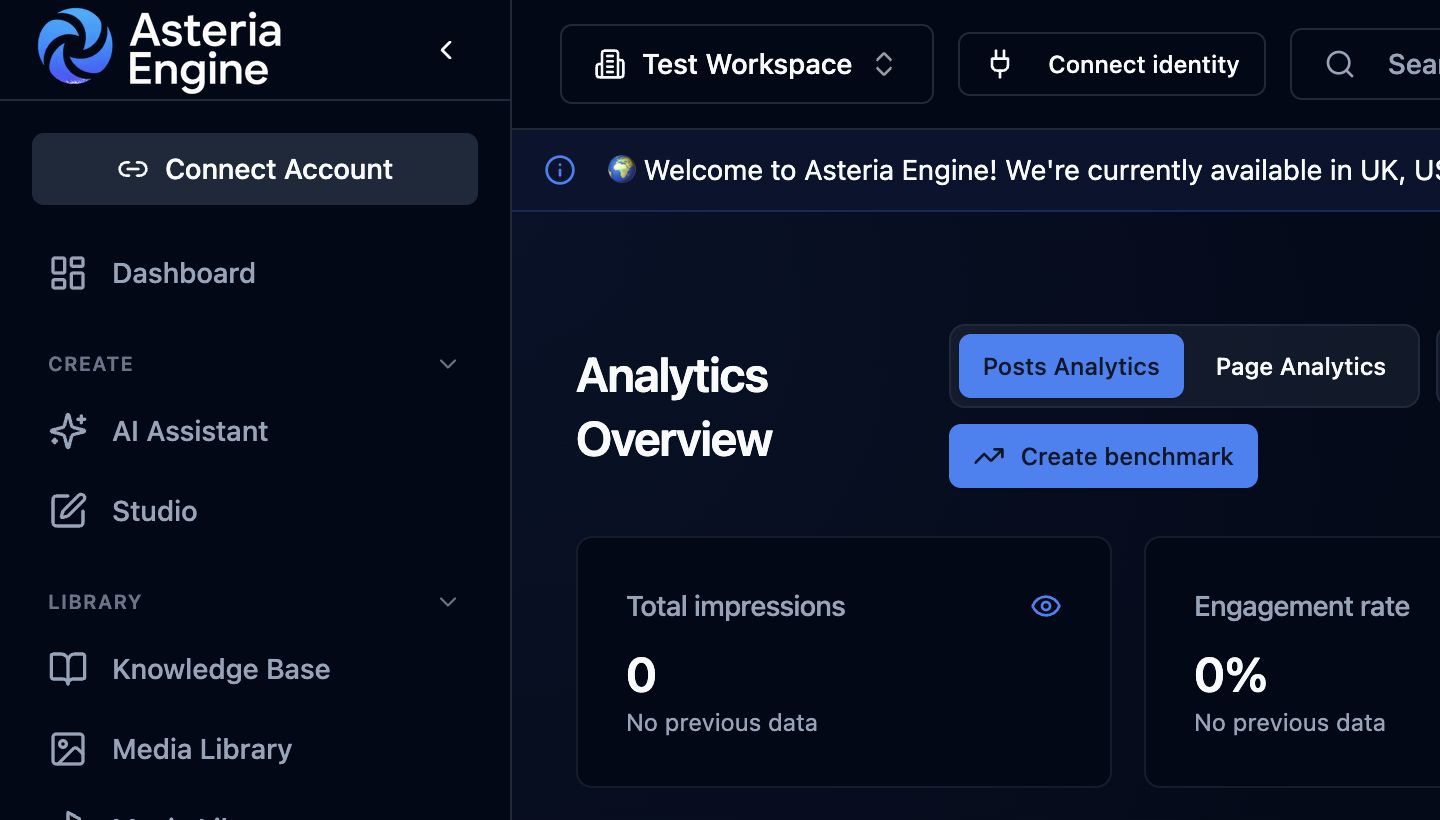This screenshot has height=820, width=1440.
Task: Click the info circle icon in the welcome banner
Action: point(560,170)
